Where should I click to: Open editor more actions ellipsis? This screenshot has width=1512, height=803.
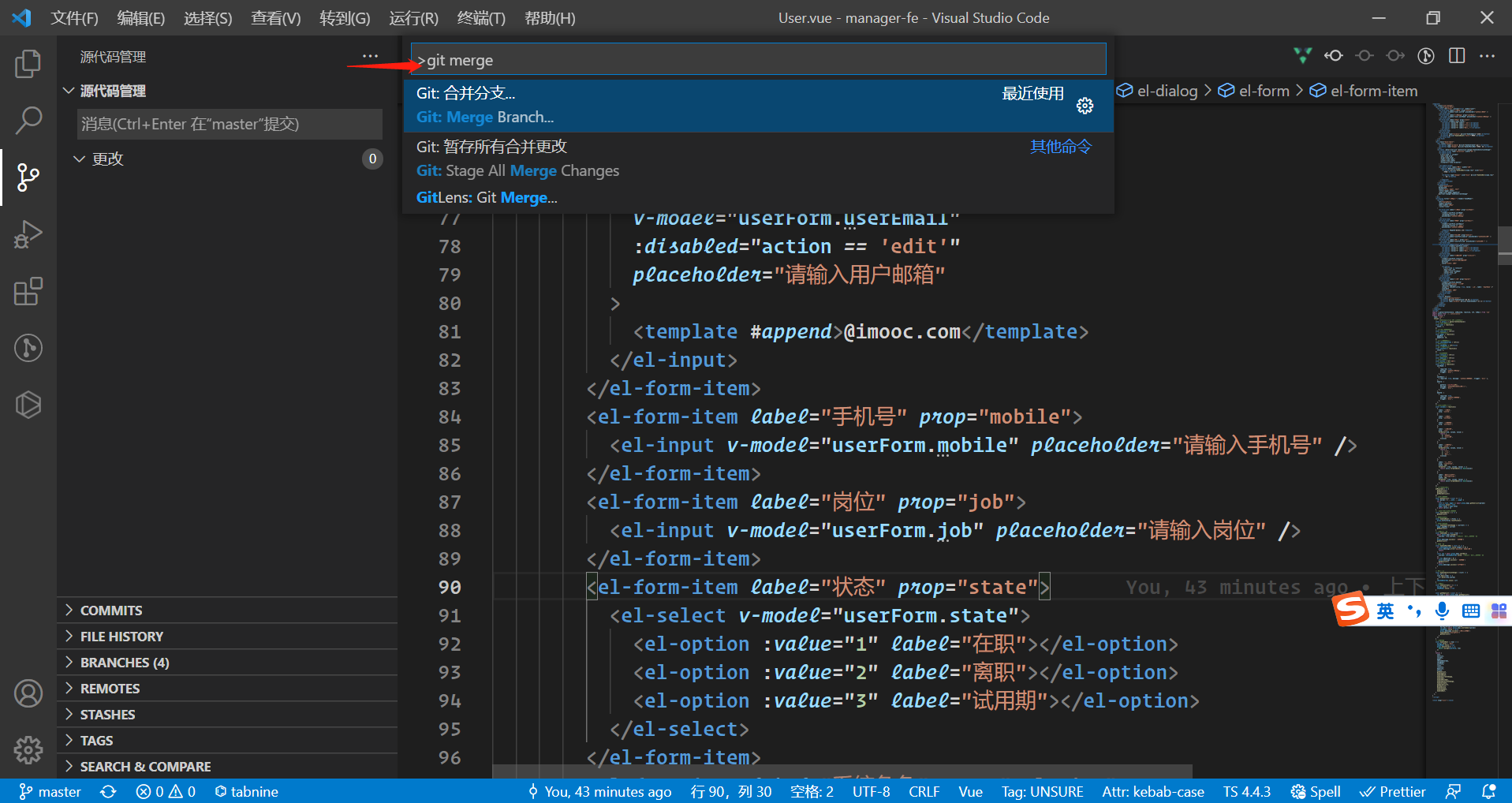click(x=1488, y=55)
